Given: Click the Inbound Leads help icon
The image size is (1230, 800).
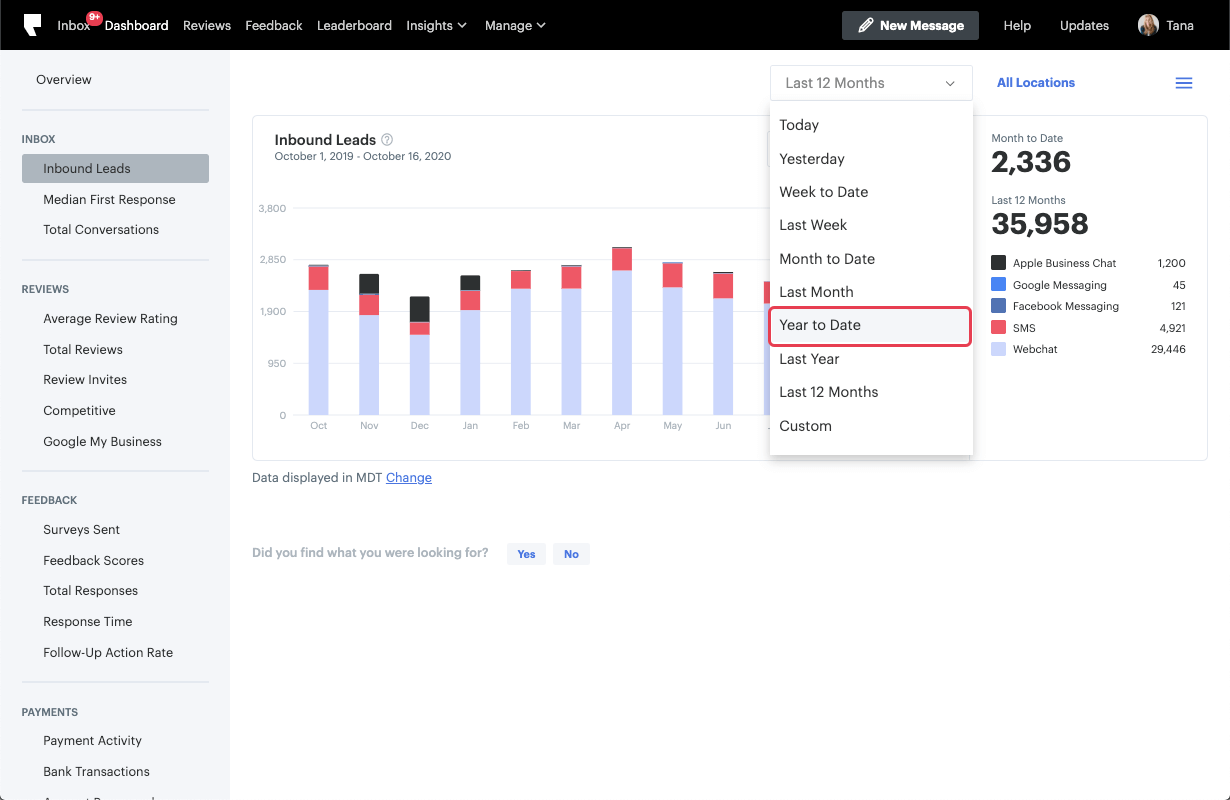Looking at the screenshot, I should pos(387,140).
